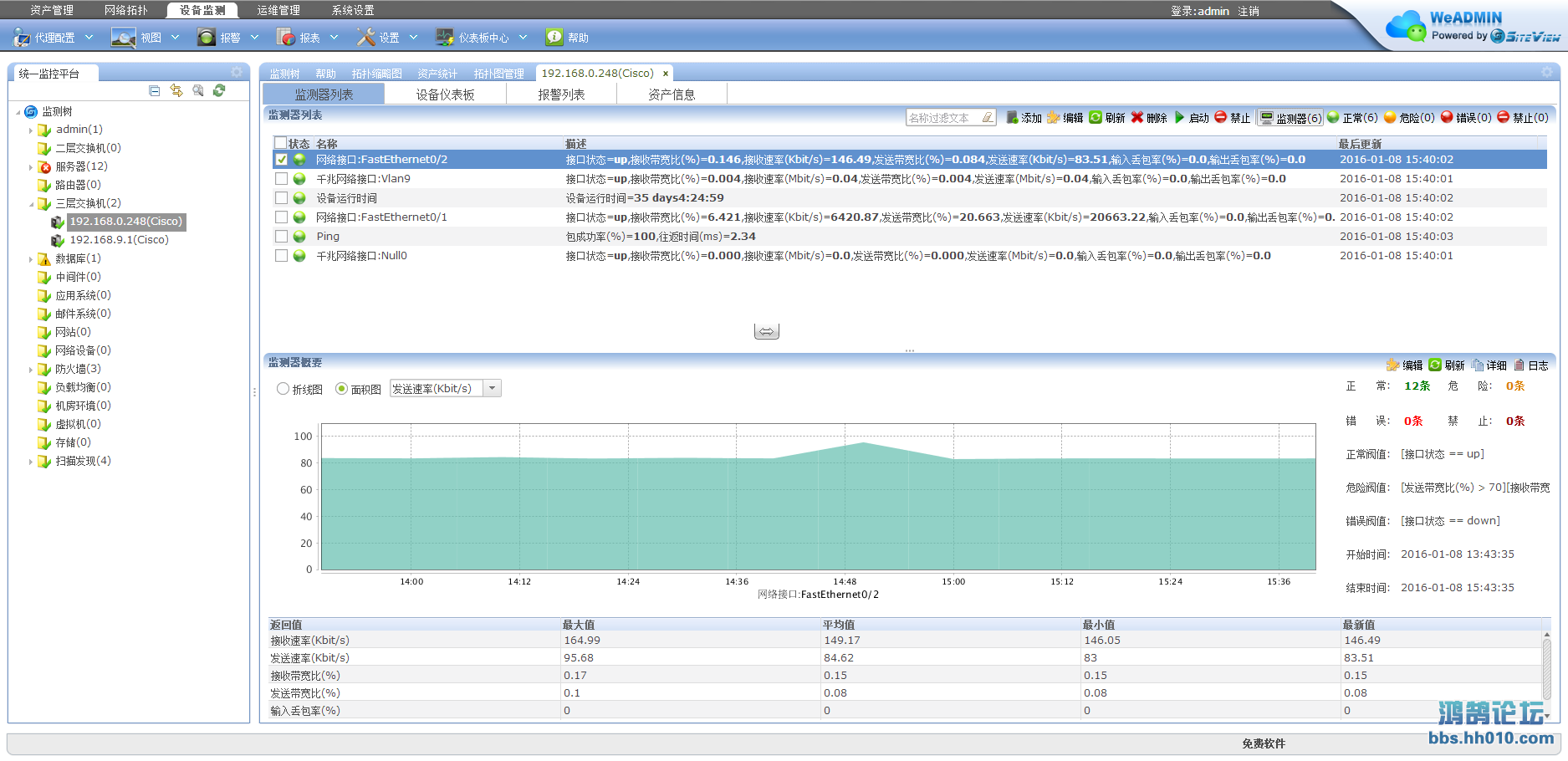Click the green refresh icon above the monitor tree

[x=219, y=90]
